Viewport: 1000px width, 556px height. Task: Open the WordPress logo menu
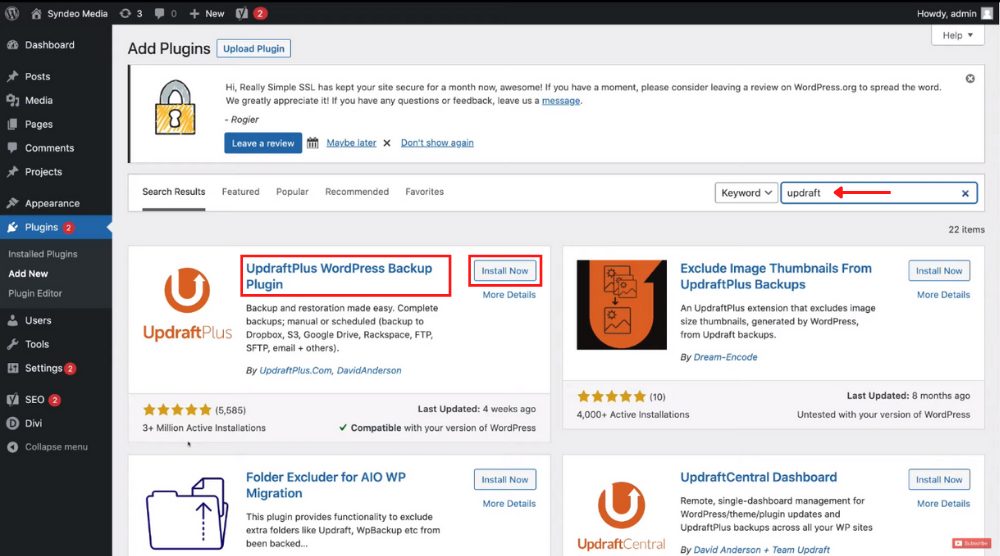[12, 13]
